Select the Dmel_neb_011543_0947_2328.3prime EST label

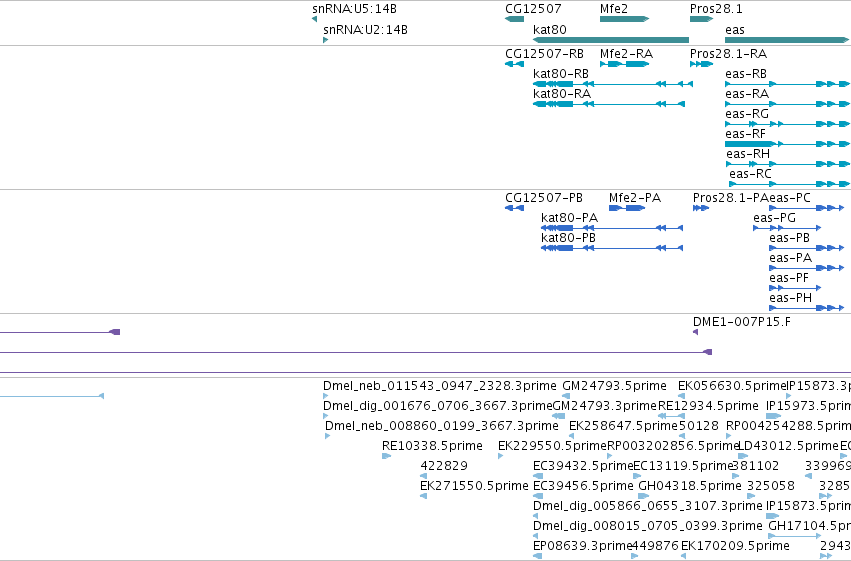pos(440,386)
